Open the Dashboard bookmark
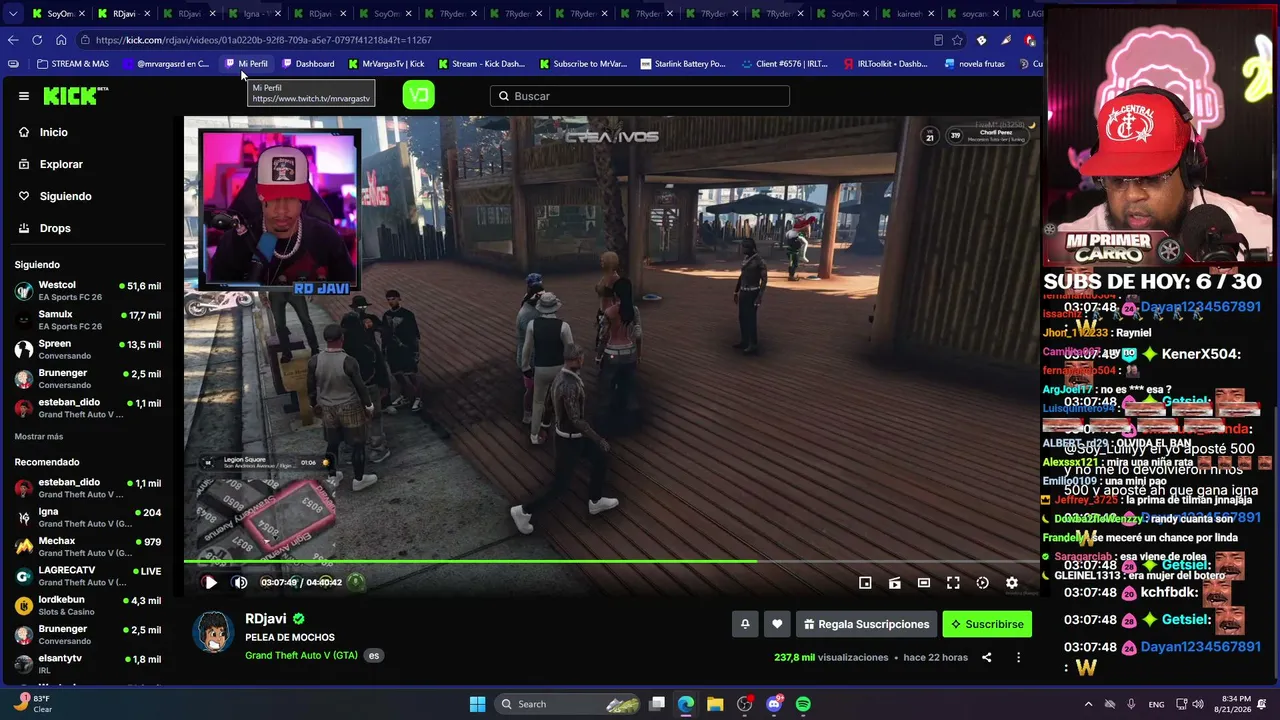 tap(308, 64)
